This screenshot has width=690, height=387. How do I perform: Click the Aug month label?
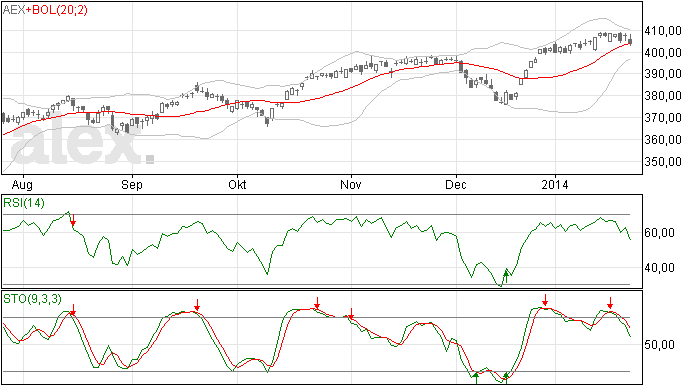point(22,184)
